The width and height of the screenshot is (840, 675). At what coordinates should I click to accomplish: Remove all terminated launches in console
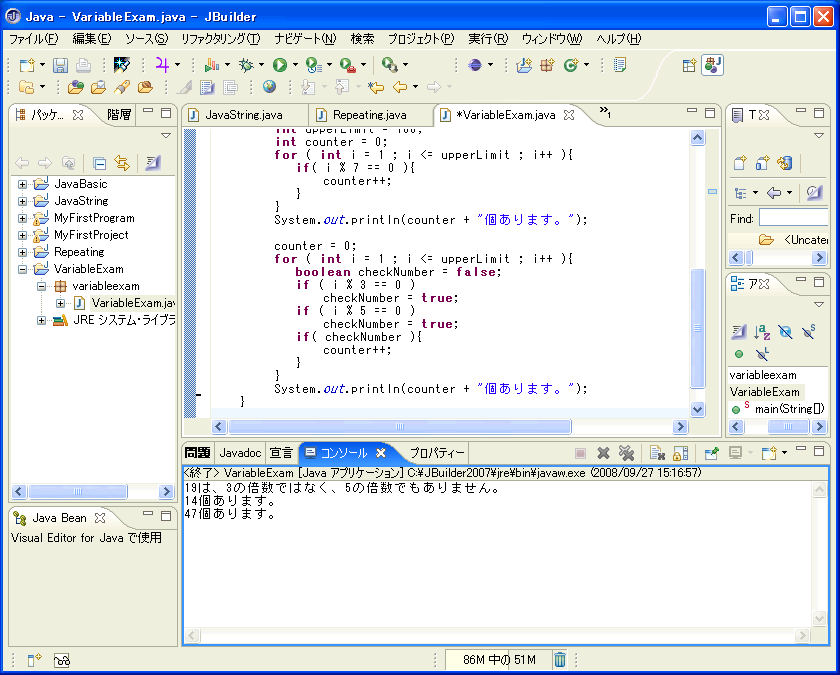tap(626, 453)
